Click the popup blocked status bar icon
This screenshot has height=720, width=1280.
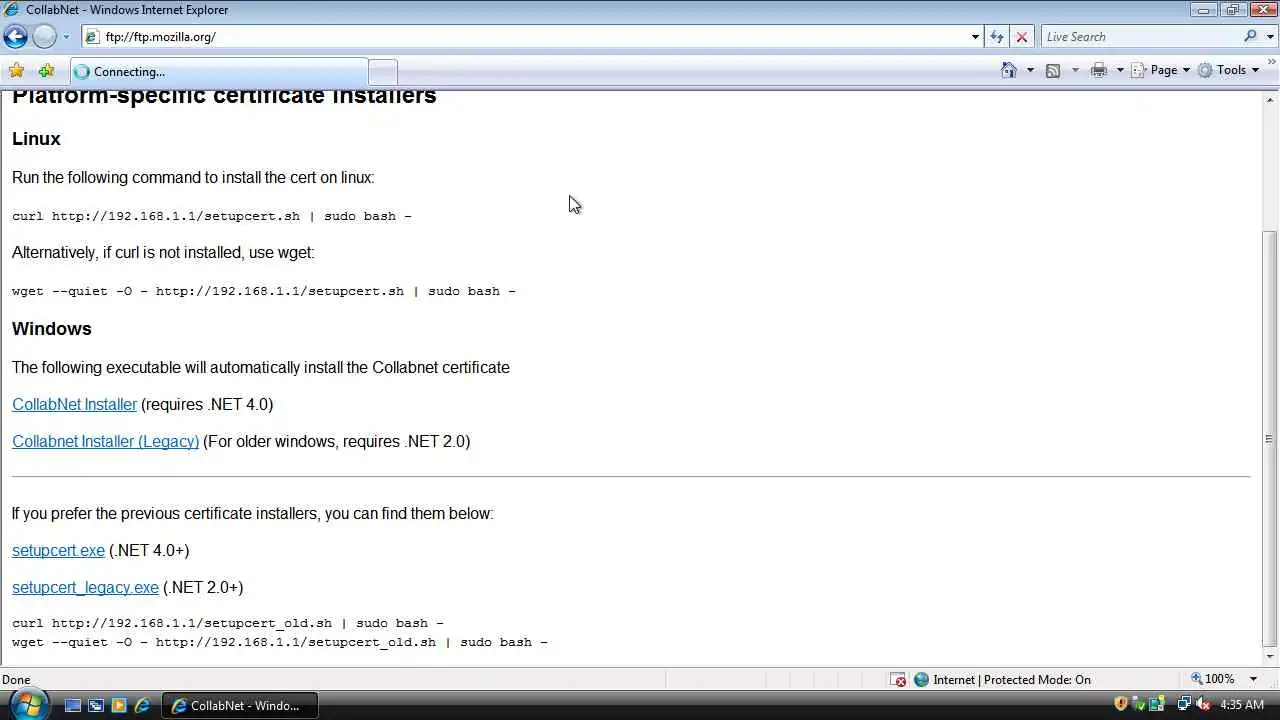899,680
